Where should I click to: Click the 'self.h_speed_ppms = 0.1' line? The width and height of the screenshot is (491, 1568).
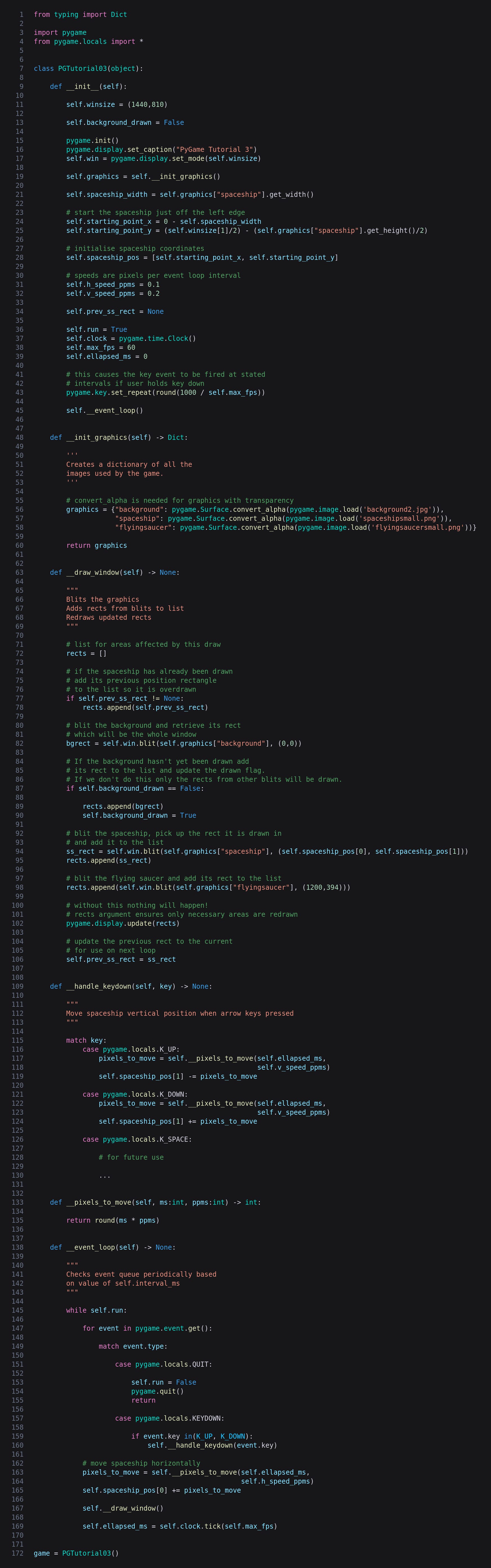coord(113,284)
